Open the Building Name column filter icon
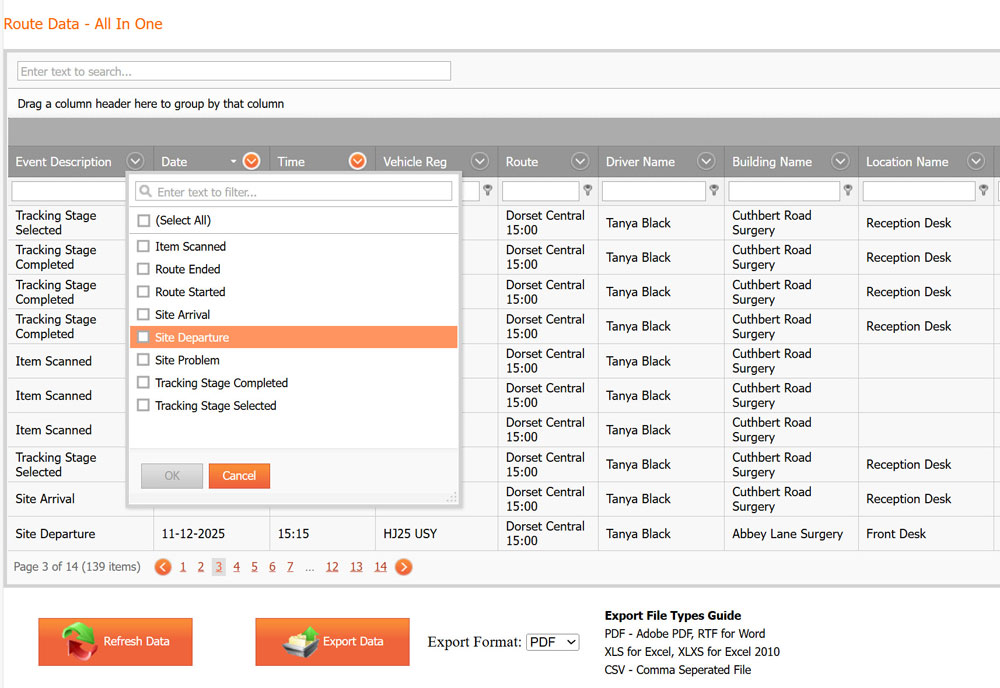 pyautogui.click(x=841, y=162)
